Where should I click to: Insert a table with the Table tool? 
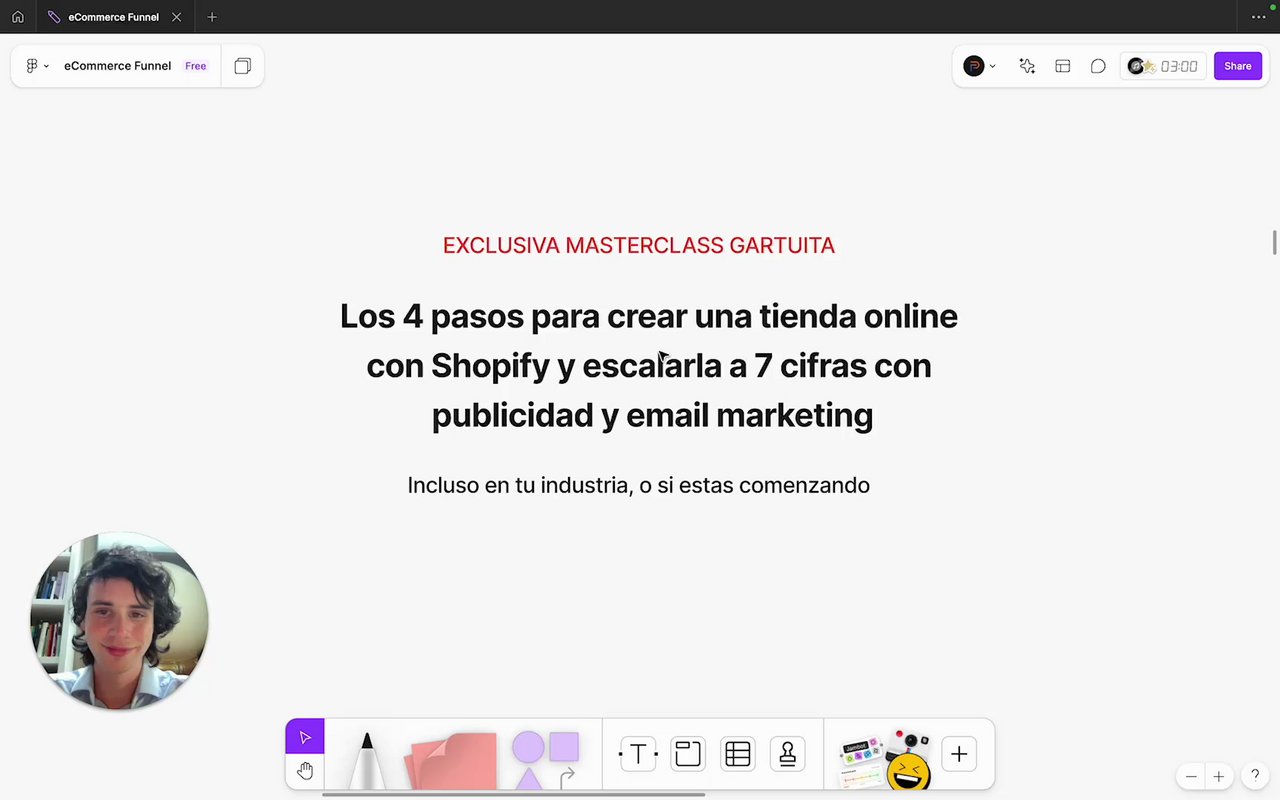click(x=738, y=754)
